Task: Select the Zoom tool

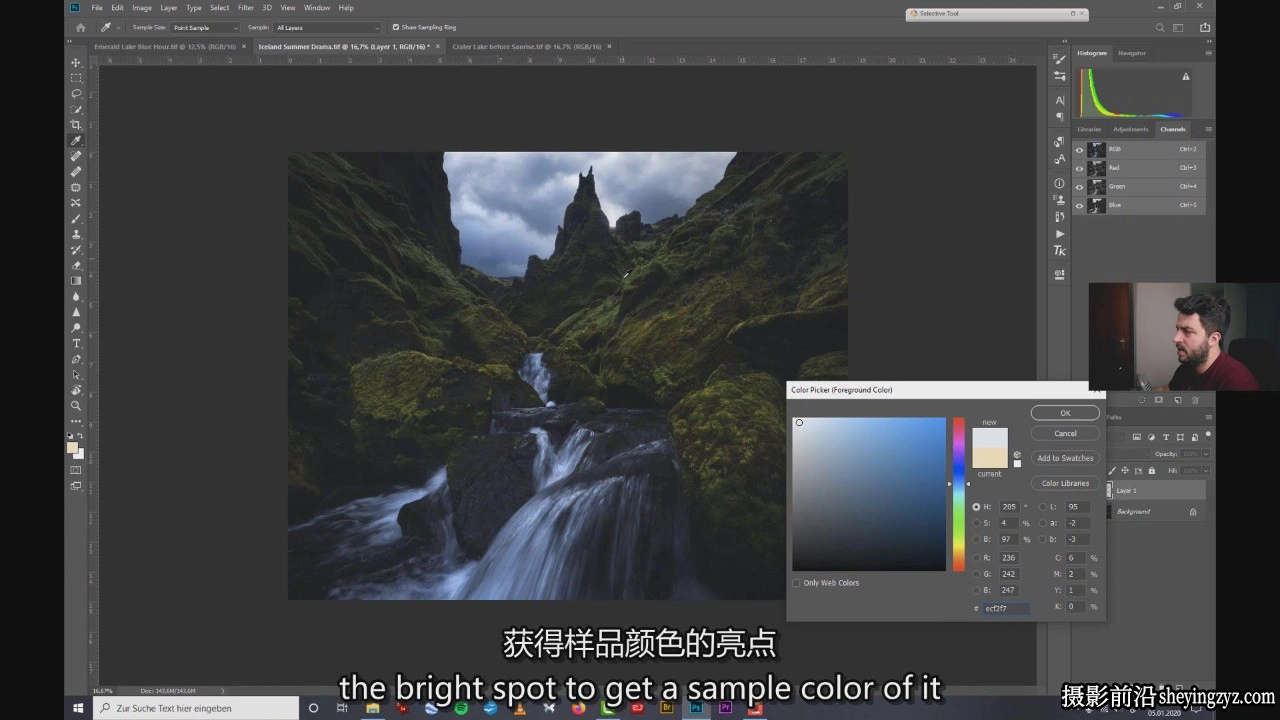Action: click(76, 405)
